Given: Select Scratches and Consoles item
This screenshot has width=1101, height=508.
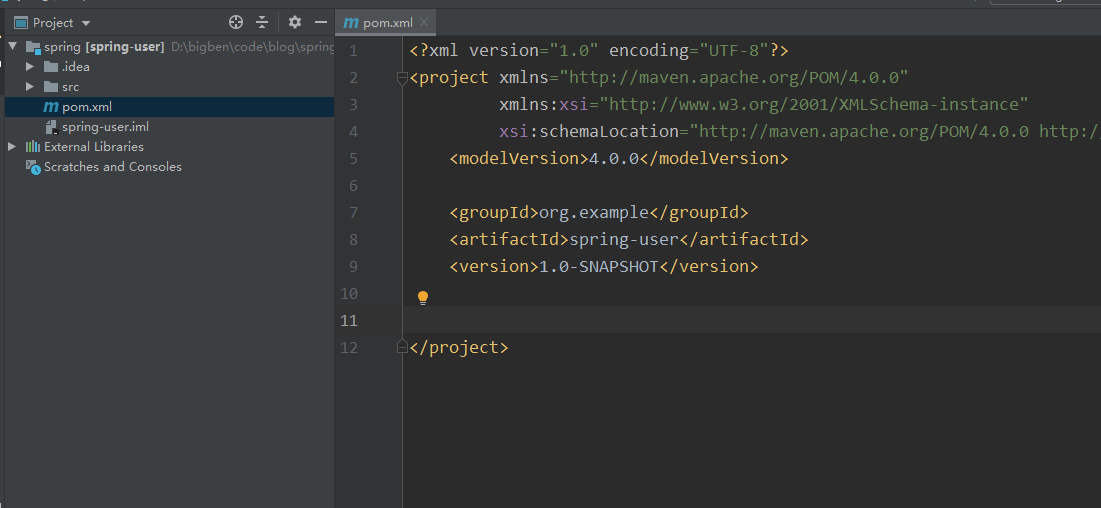Looking at the screenshot, I should click(112, 167).
